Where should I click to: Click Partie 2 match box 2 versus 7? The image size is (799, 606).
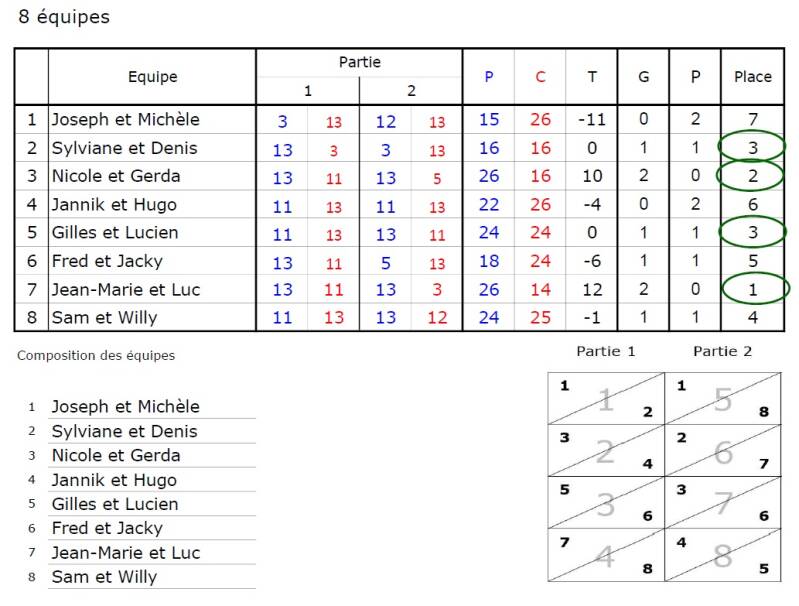coord(723,451)
